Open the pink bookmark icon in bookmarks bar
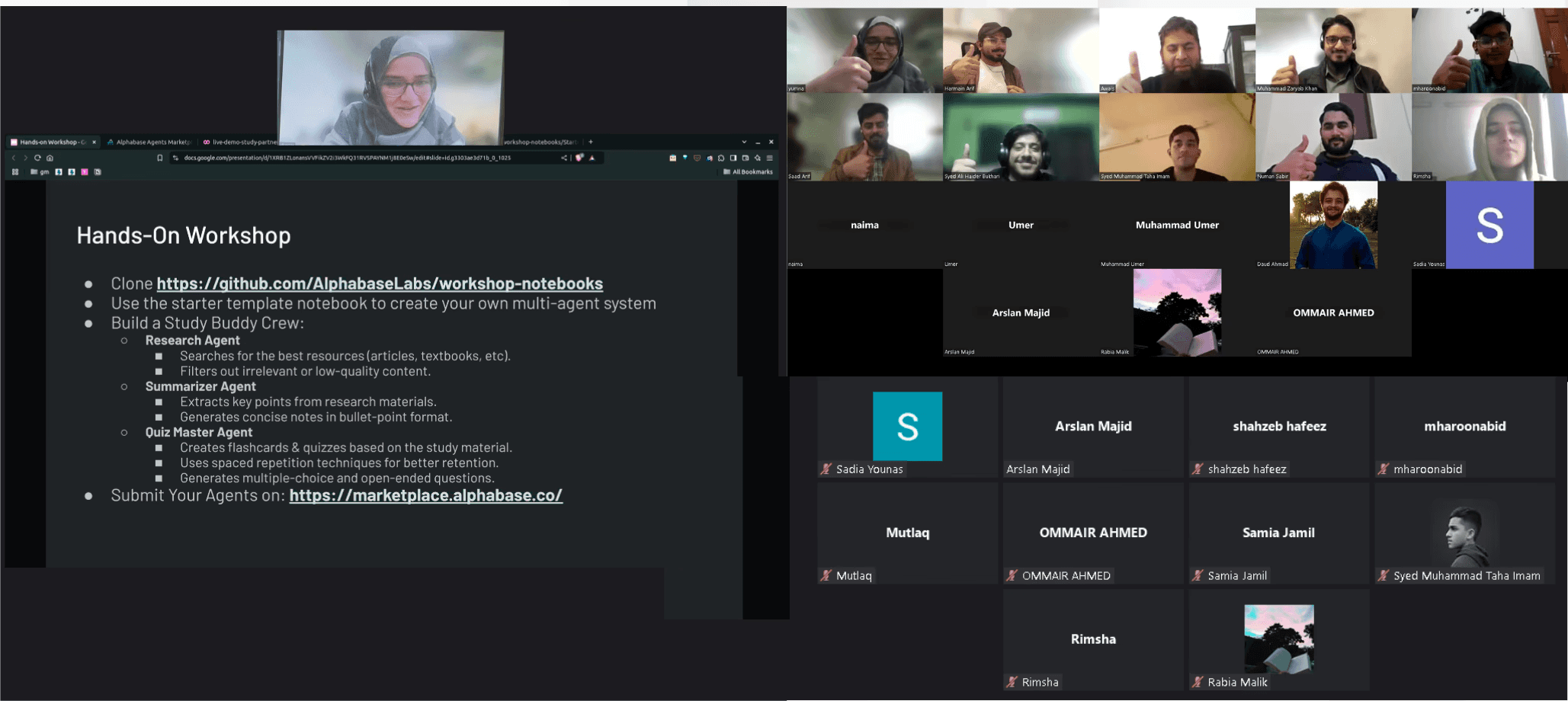 click(85, 171)
